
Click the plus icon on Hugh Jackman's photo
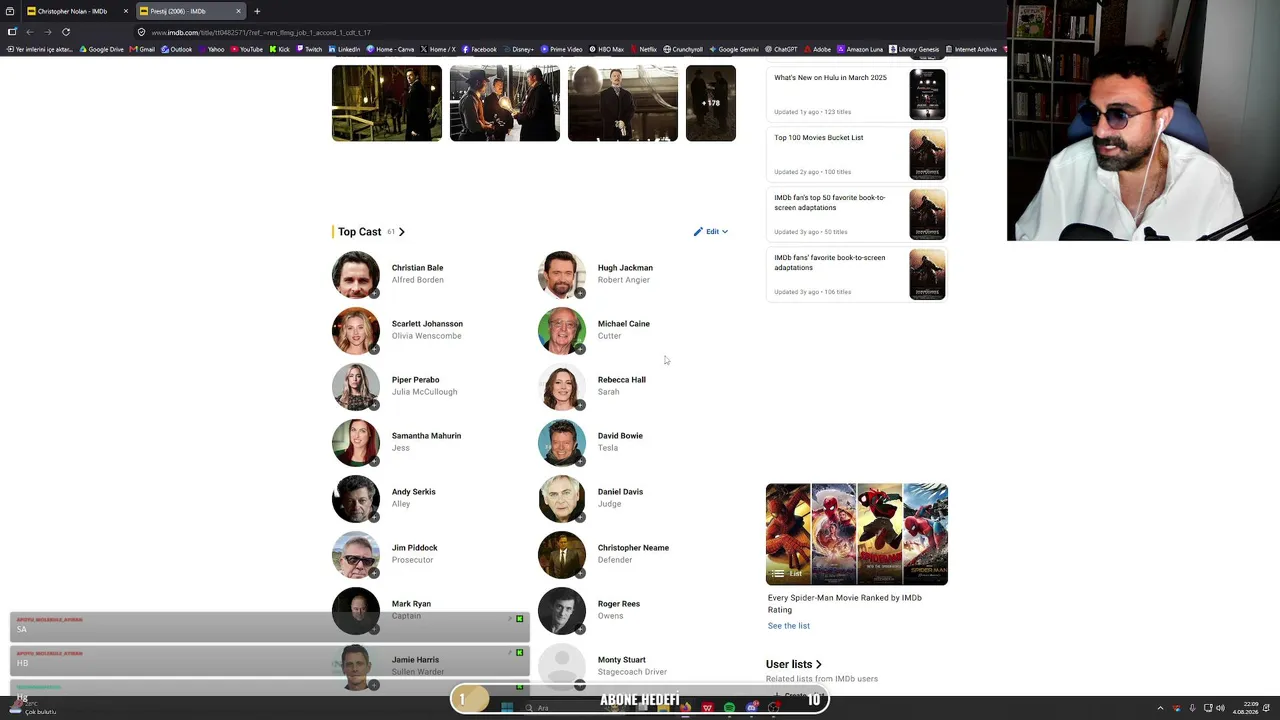click(x=580, y=293)
